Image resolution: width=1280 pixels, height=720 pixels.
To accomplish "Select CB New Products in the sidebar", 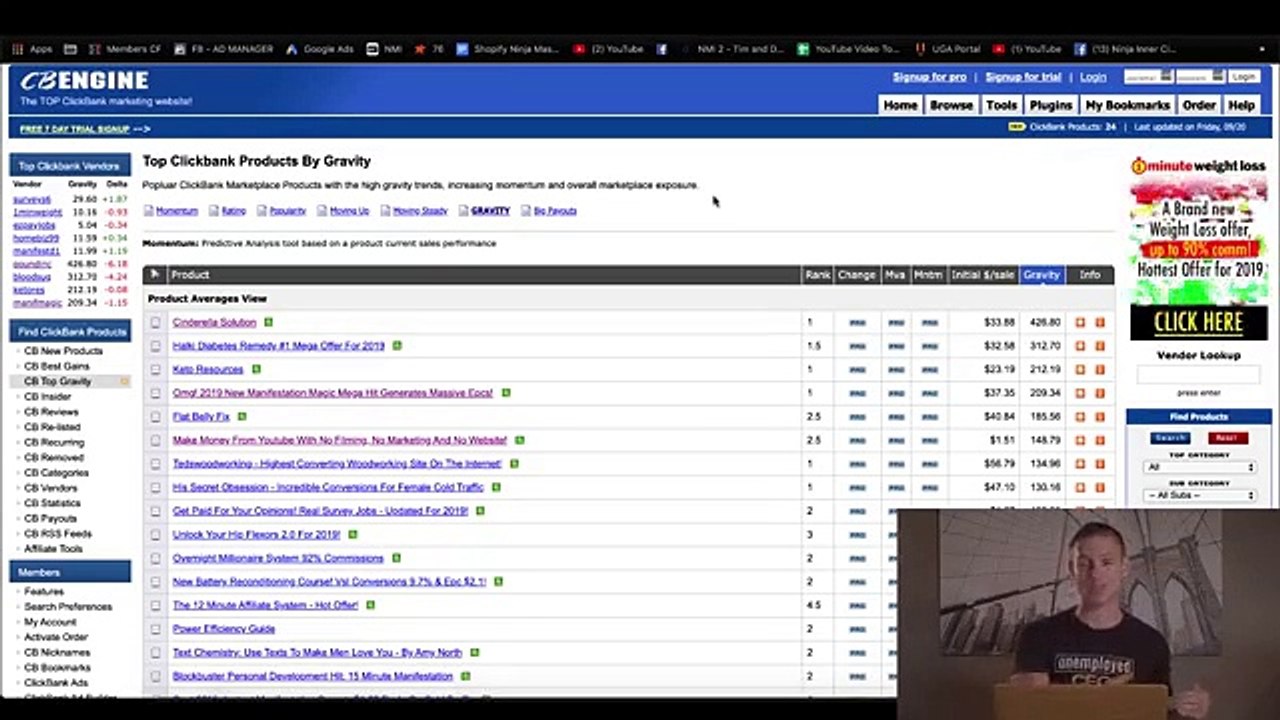I will [63, 351].
